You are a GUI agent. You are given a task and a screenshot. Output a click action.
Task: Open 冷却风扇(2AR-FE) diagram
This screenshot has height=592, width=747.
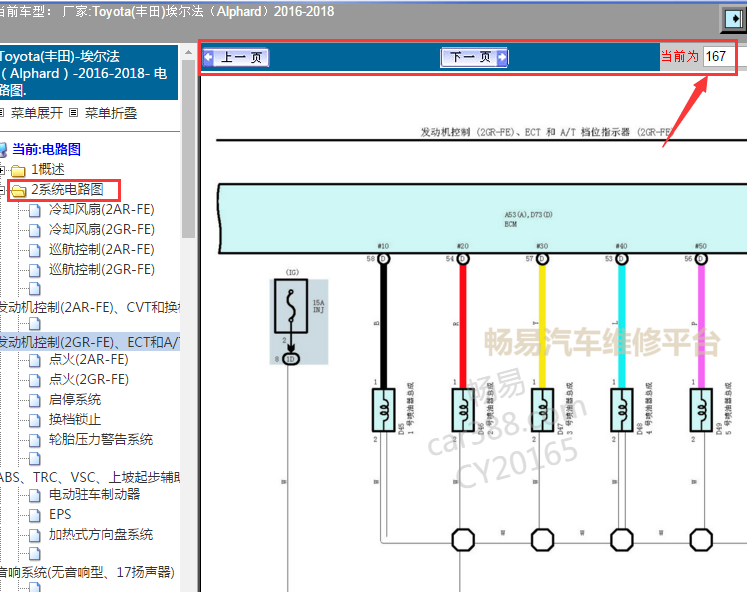click(x=101, y=210)
